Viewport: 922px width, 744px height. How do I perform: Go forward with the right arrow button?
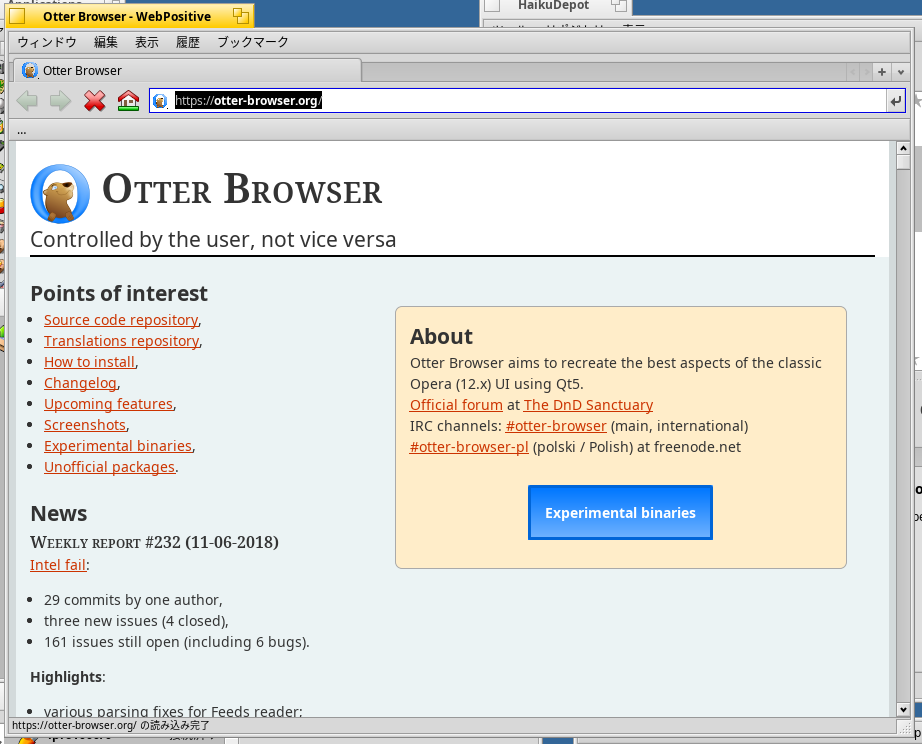[61, 101]
